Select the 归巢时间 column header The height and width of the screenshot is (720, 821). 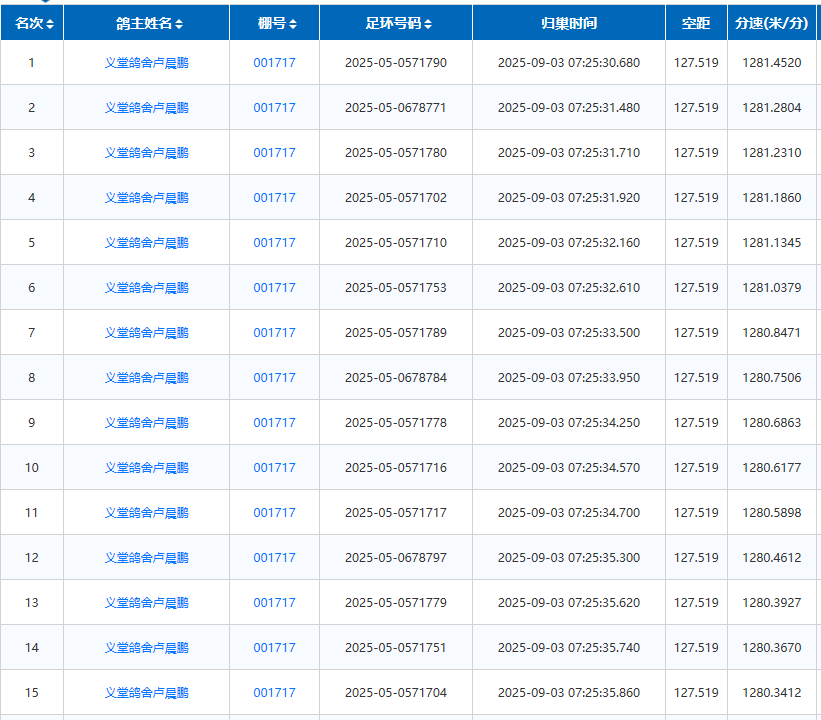(x=568, y=23)
